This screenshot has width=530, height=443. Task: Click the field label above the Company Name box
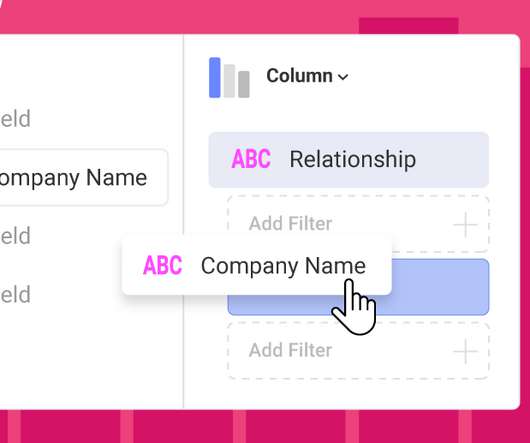click(x=15, y=119)
